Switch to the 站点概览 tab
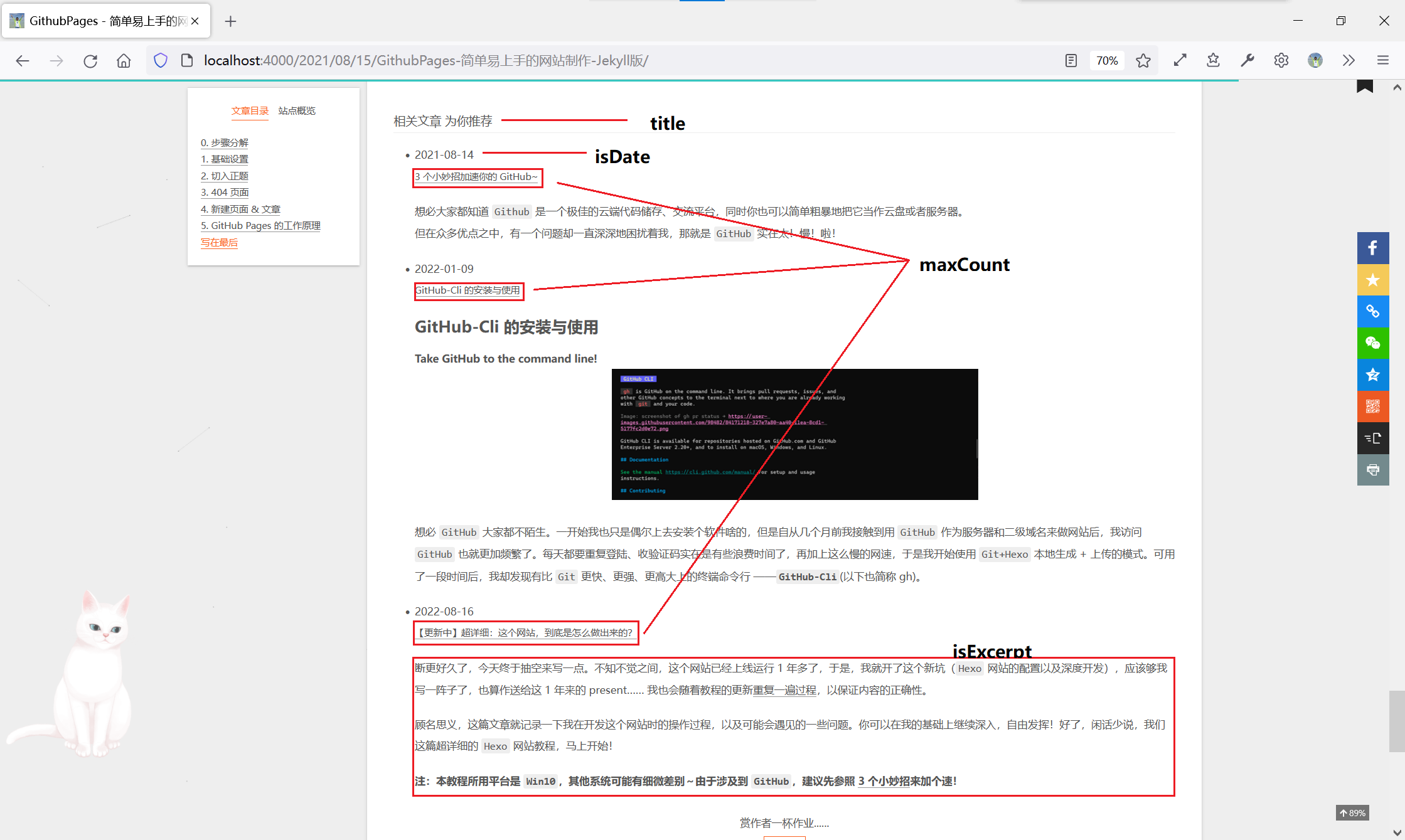The image size is (1405, 840). point(297,111)
